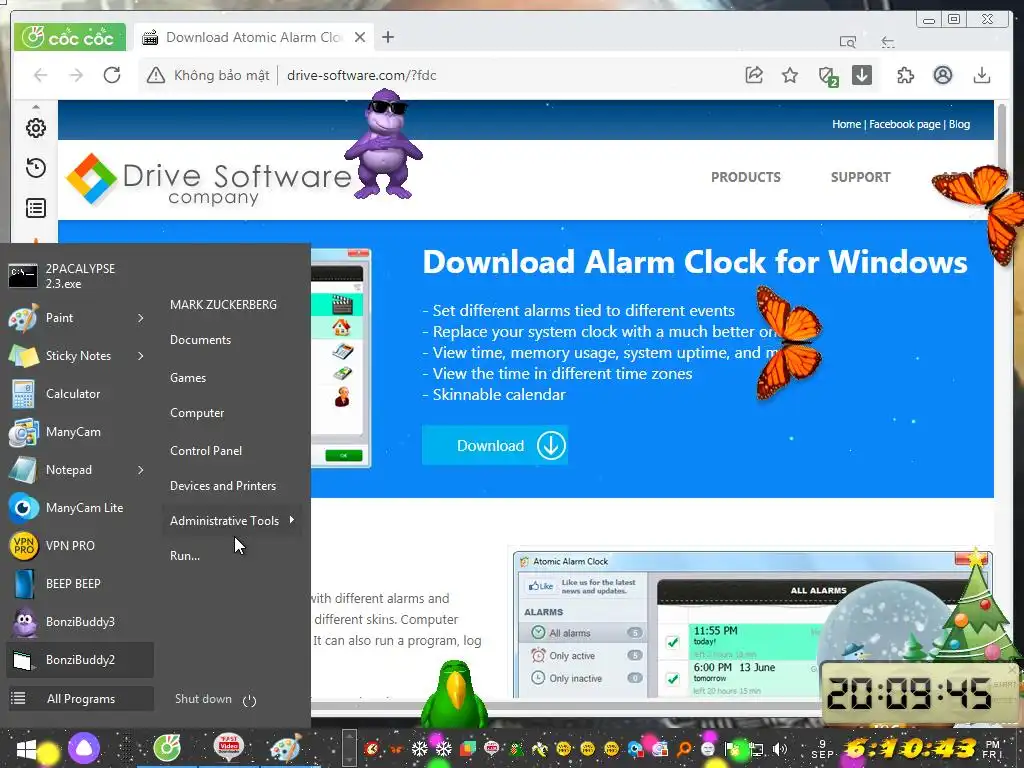Image resolution: width=1024 pixels, height=768 pixels.
Task: Click Shut down in the Start menu
Action: pyautogui.click(x=203, y=699)
